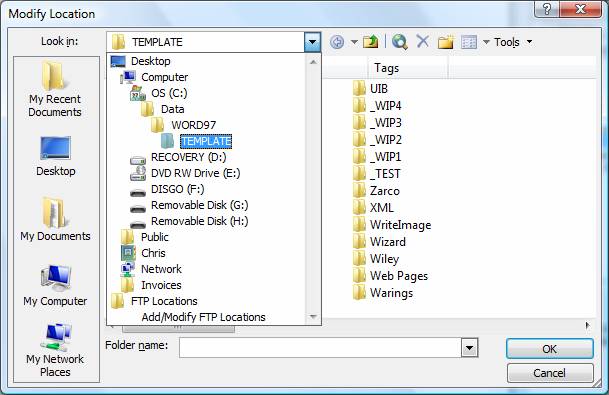This screenshot has height=395, width=609.
Task: Select the WORD97 folder in list
Action: pos(183,125)
